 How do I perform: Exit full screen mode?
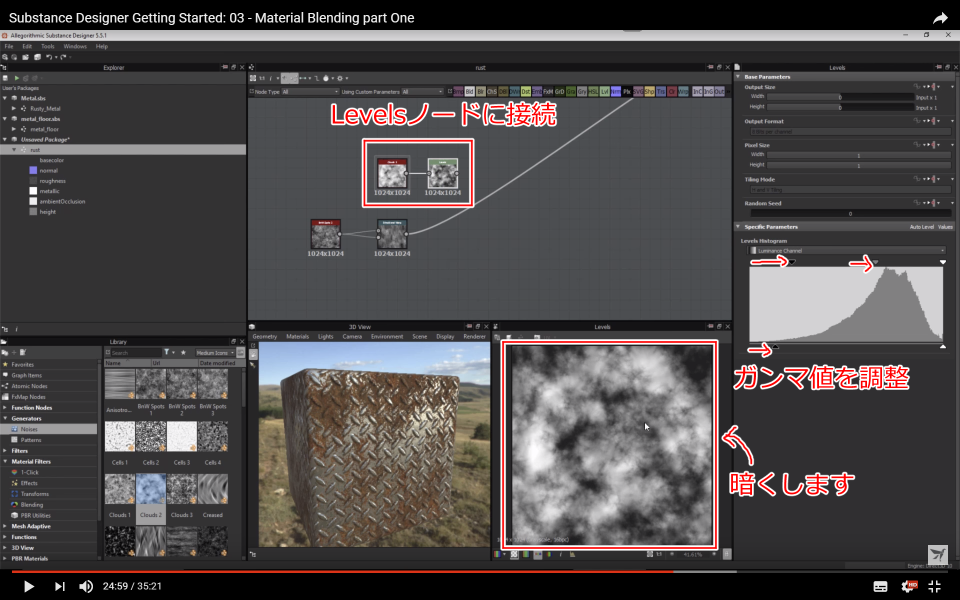point(935,586)
